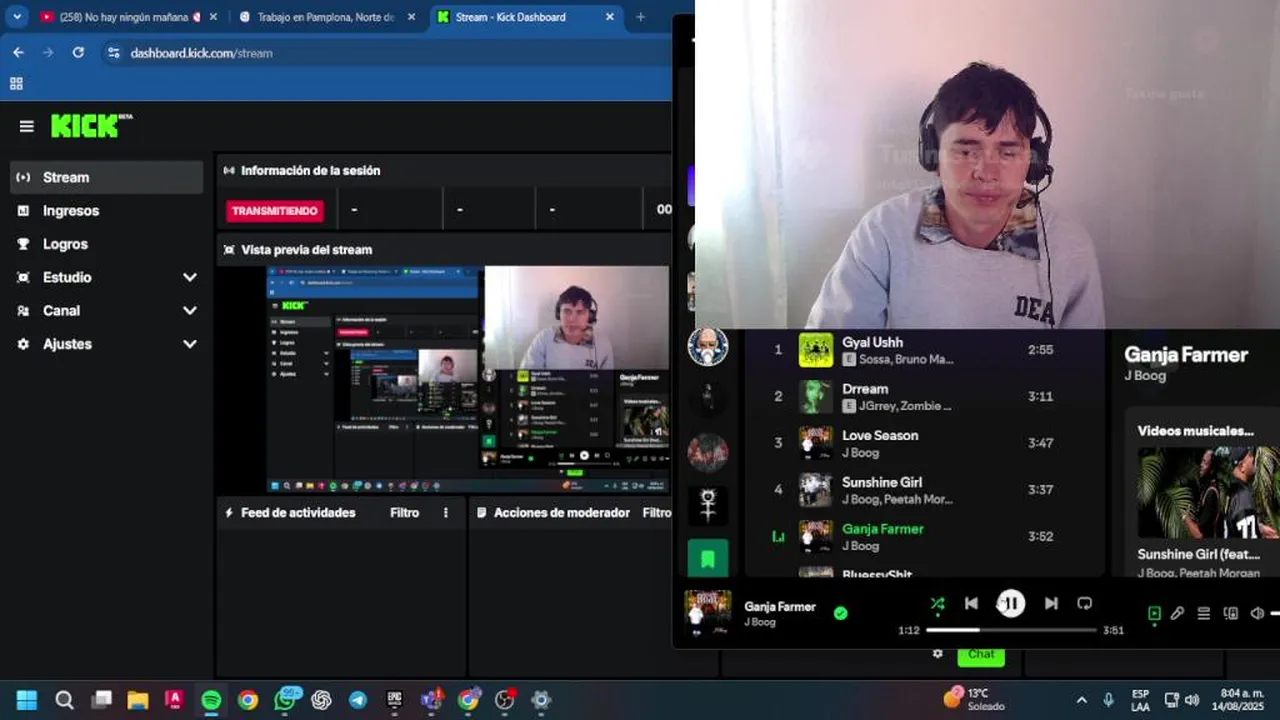Click the Ganja Farmer title in right panel
The height and width of the screenshot is (720, 1280).
1186,354
